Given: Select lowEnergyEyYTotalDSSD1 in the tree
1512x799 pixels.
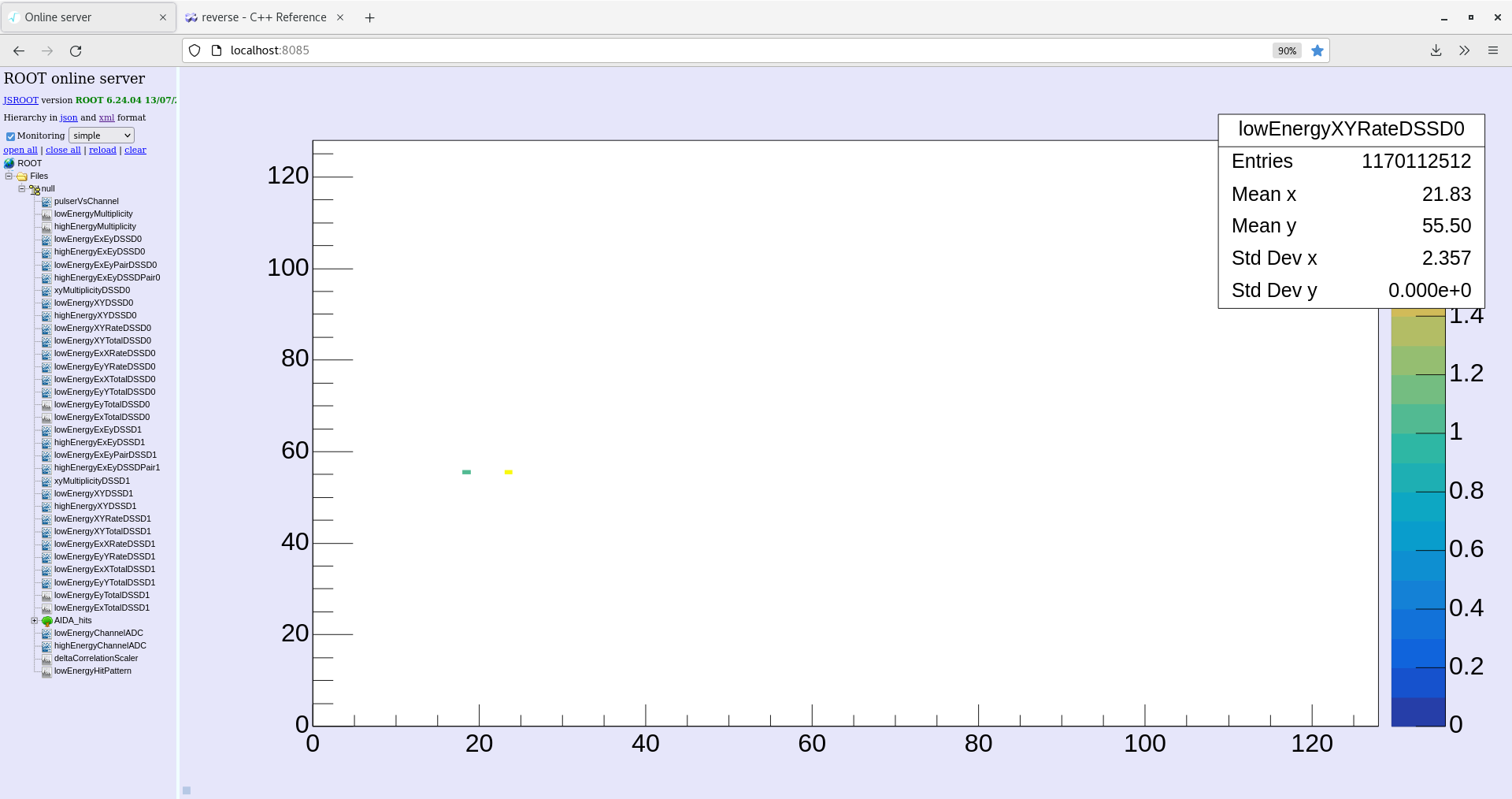Looking at the screenshot, I should [x=105, y=583].
